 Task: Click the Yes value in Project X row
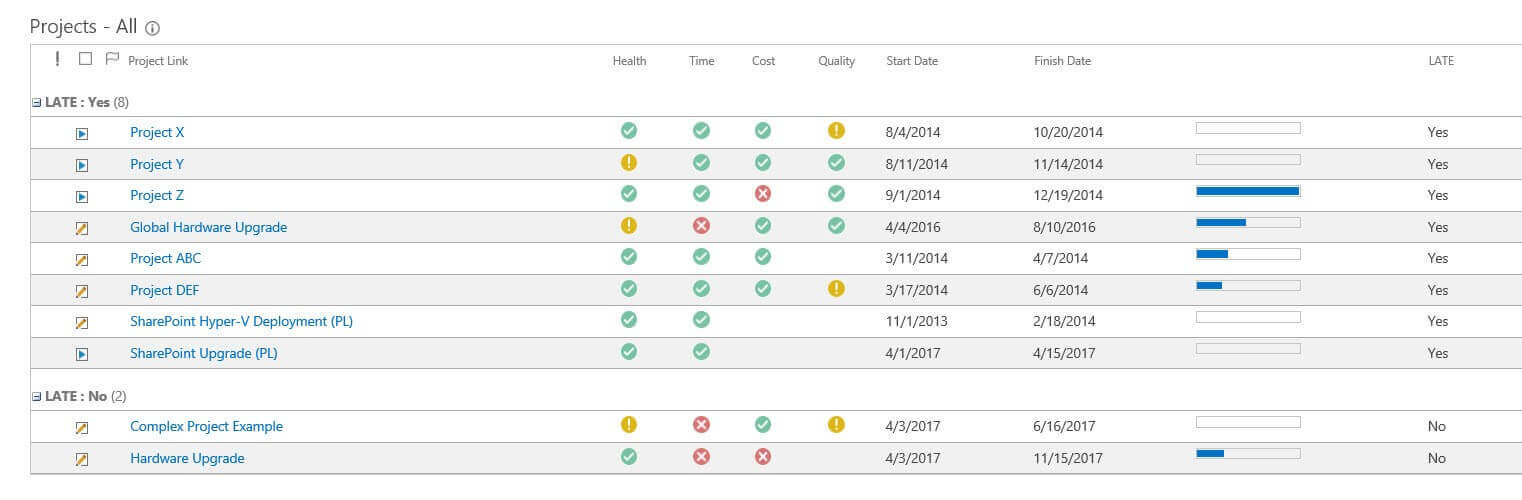click(1438, 132)
